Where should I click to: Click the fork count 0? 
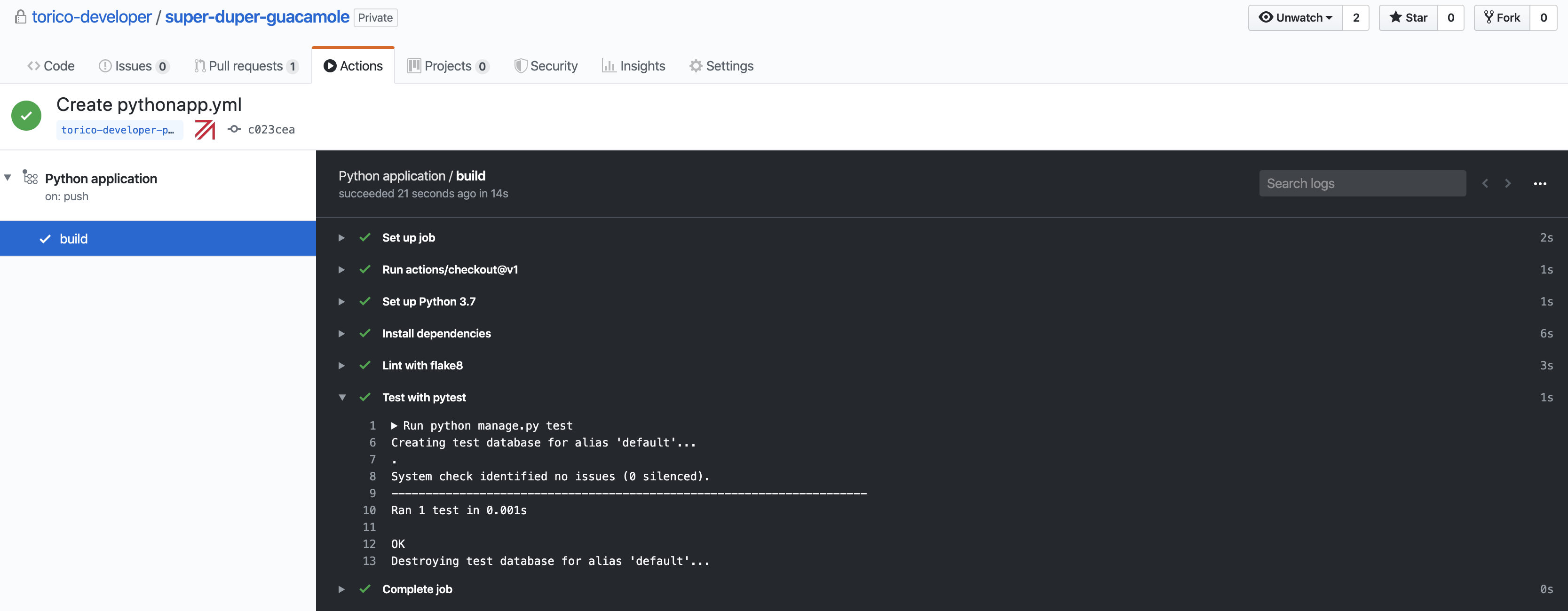[1543, 18]
